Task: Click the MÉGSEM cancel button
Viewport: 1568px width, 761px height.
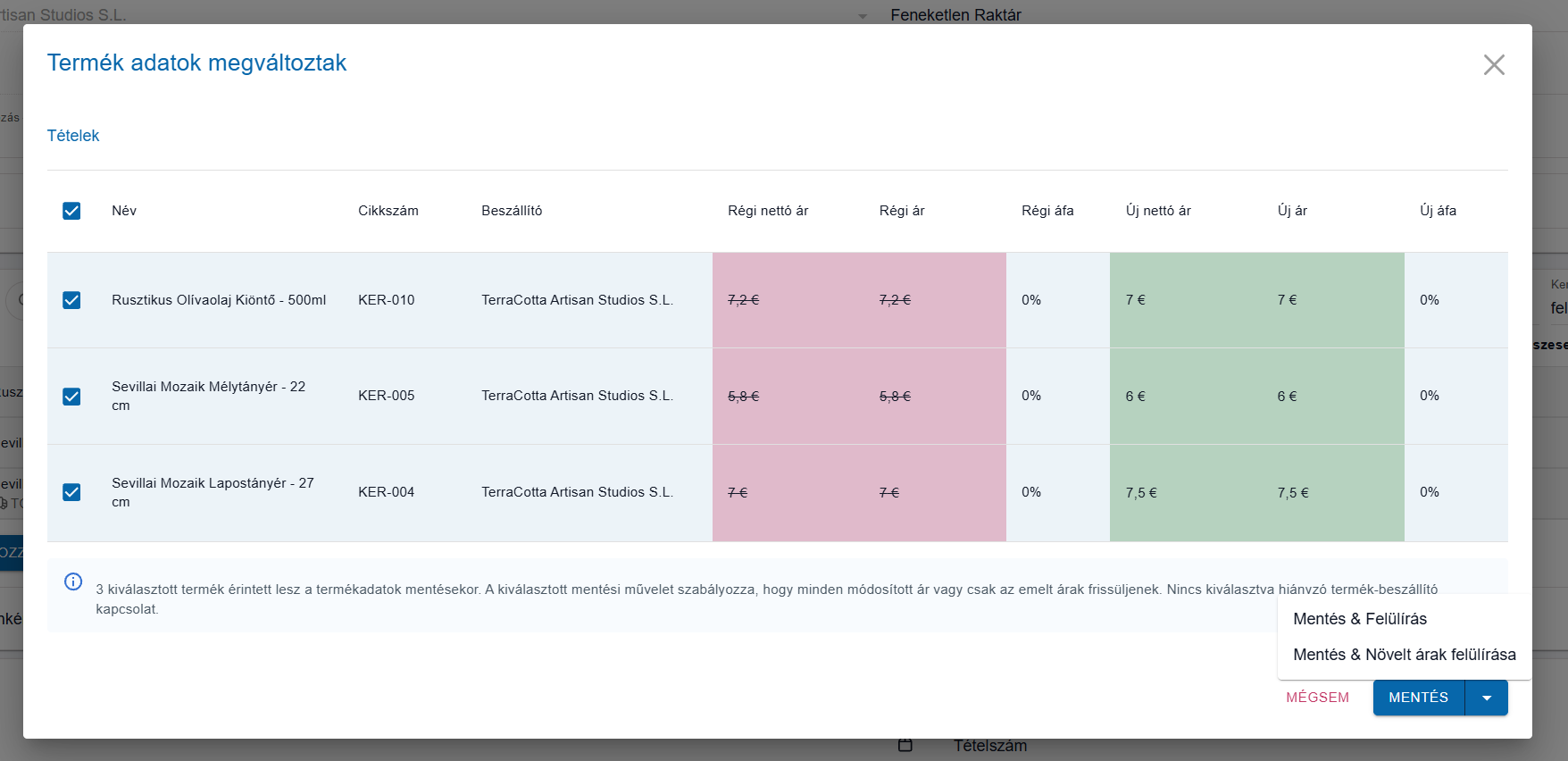Action: (1317, 698)
